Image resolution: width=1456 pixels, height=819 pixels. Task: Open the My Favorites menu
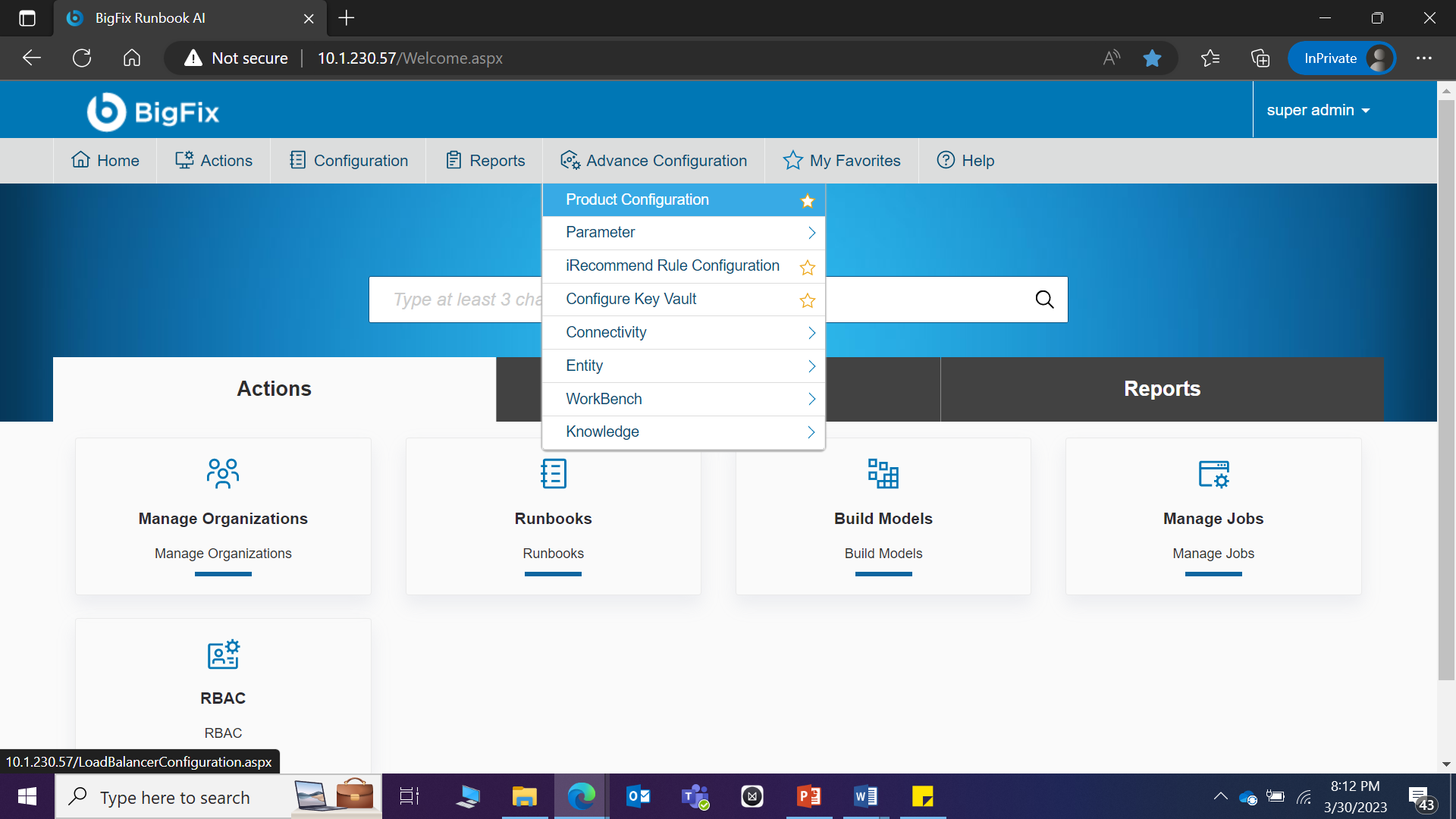pyautogui.click(x=842, y=161)
